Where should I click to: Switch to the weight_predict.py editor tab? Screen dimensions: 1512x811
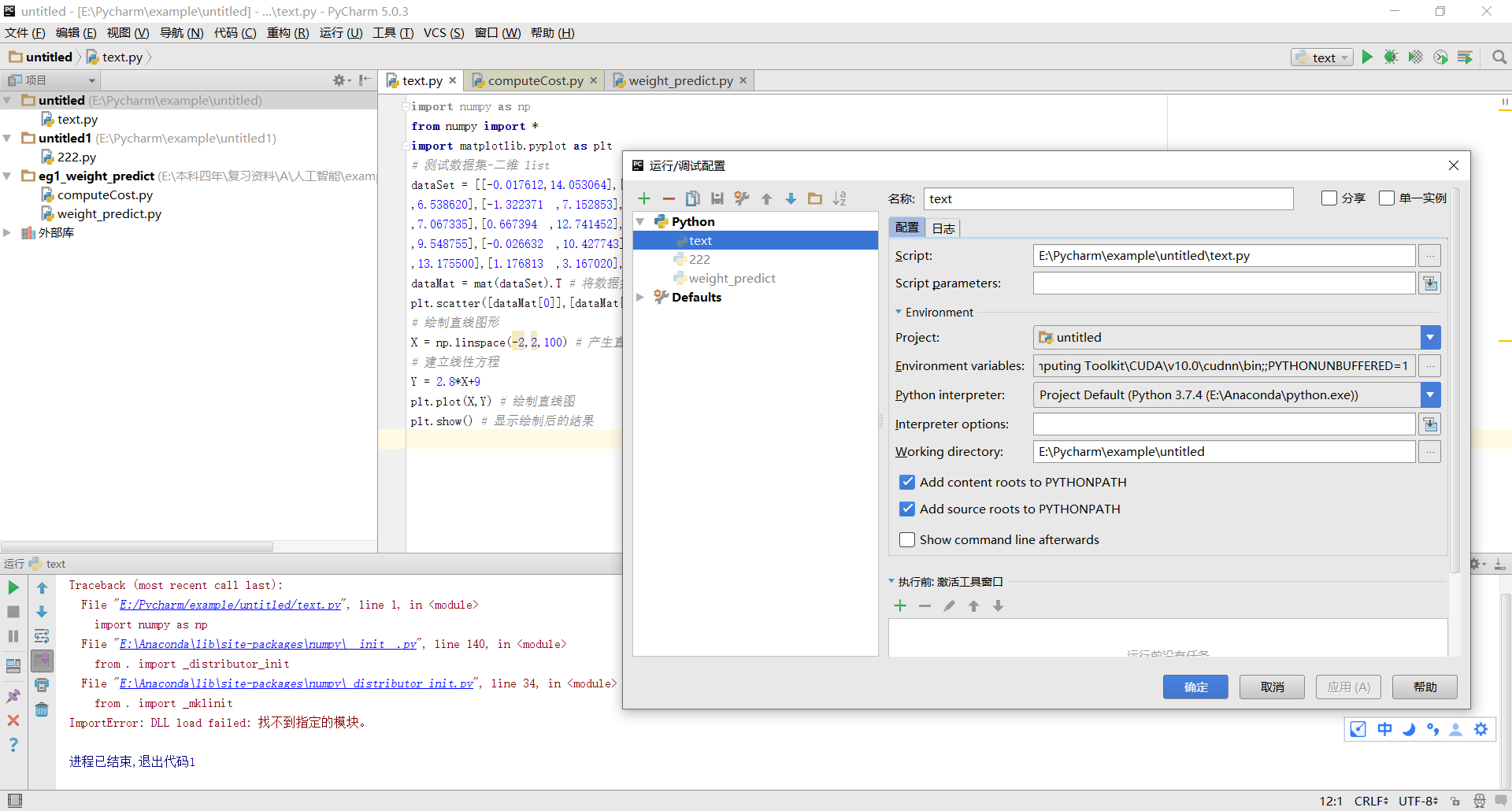pos(680,80)
